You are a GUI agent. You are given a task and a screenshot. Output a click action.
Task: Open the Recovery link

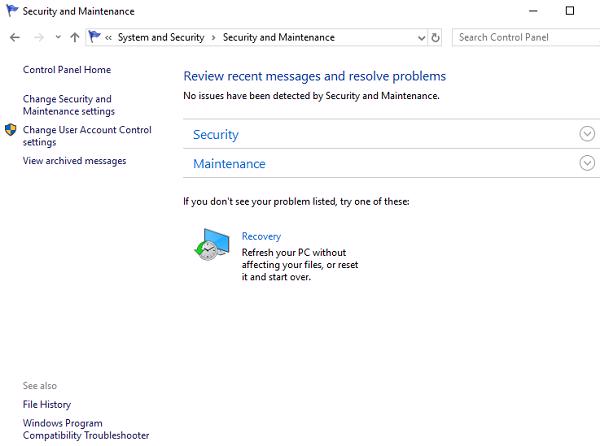261,236
